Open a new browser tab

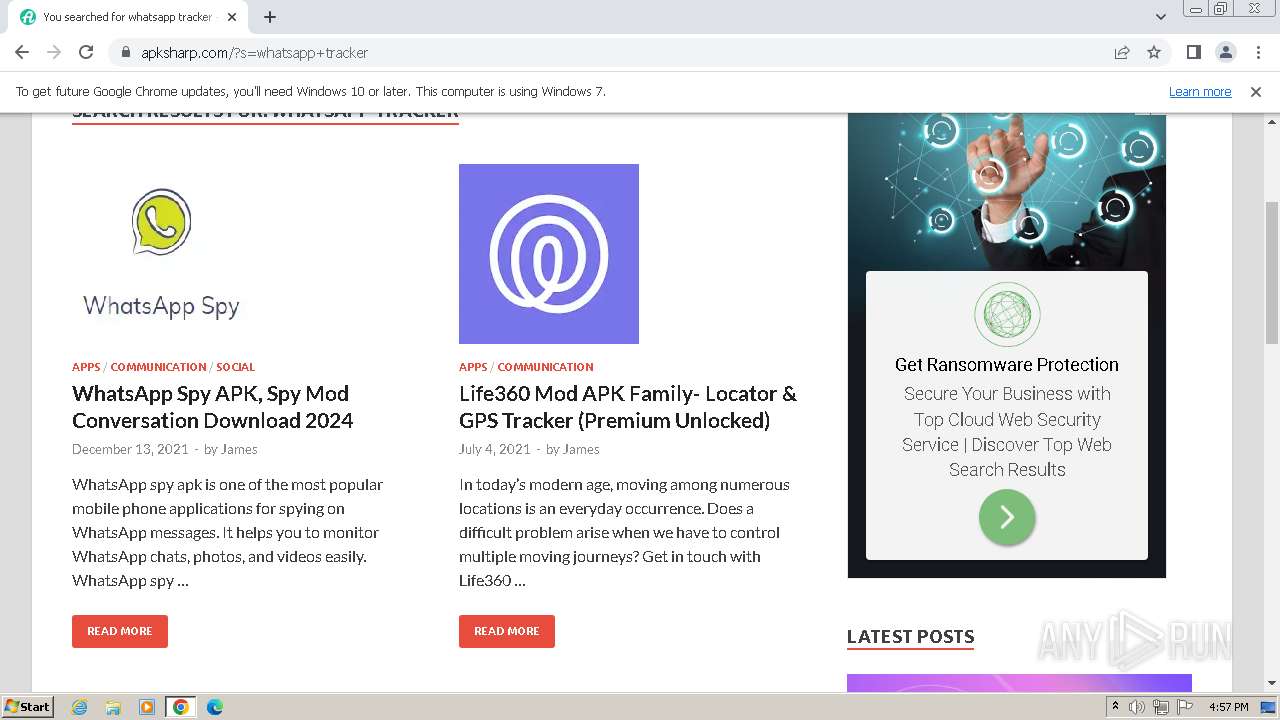coord(270,17)
